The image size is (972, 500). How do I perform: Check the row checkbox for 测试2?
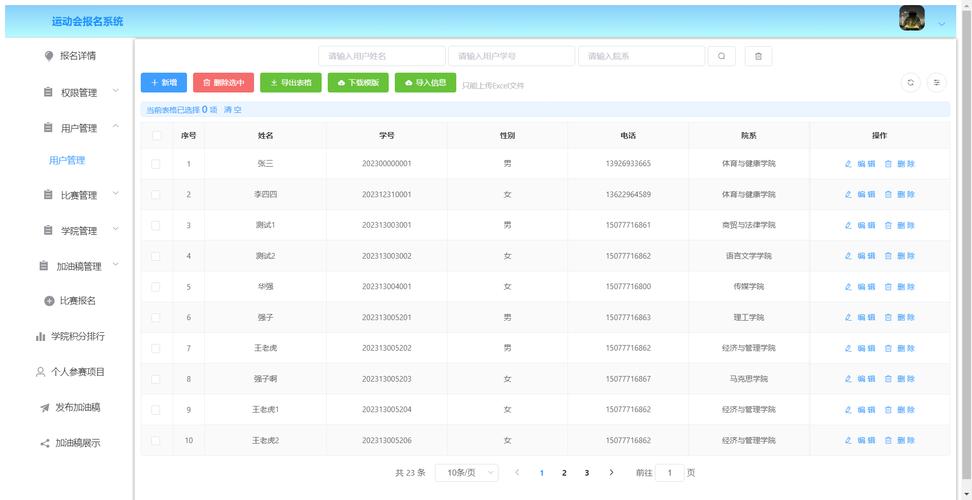click(x=156, y=256)
